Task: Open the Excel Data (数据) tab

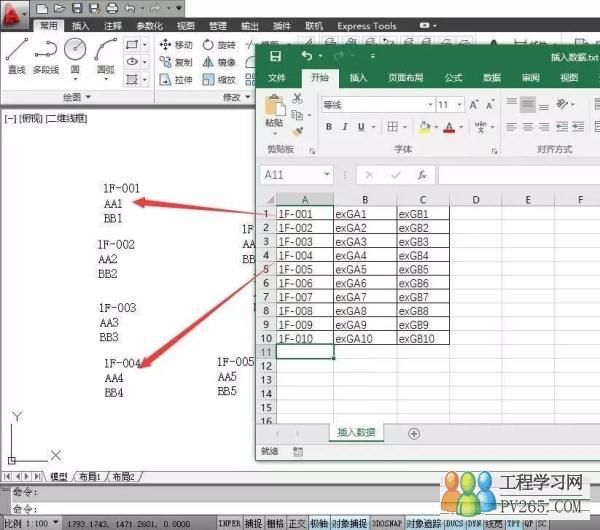Action: coord(492,78)
